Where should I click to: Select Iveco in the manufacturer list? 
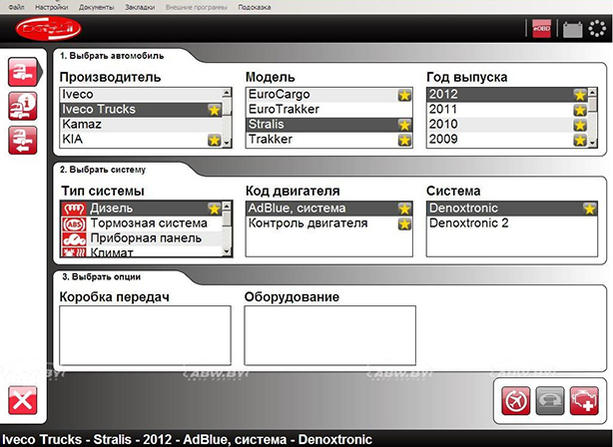(141, 94)
